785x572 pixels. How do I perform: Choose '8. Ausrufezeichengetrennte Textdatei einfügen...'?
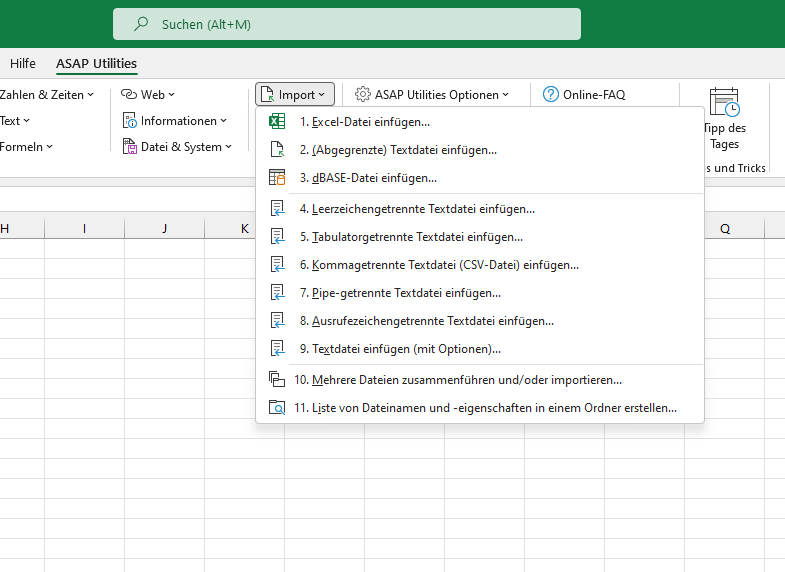(480, 321)
